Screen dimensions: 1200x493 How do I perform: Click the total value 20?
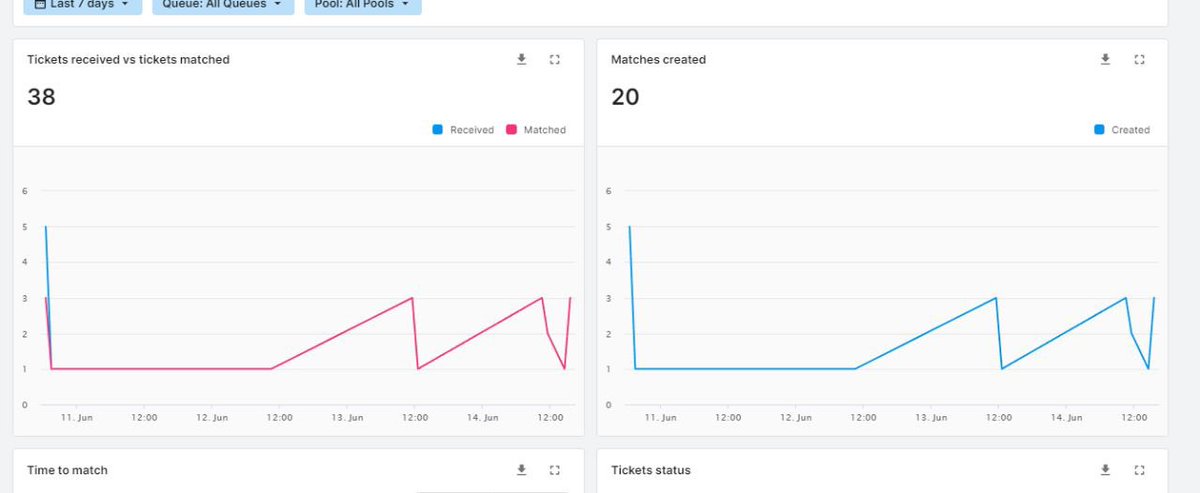pyautogui.click(x=625, y=97)
